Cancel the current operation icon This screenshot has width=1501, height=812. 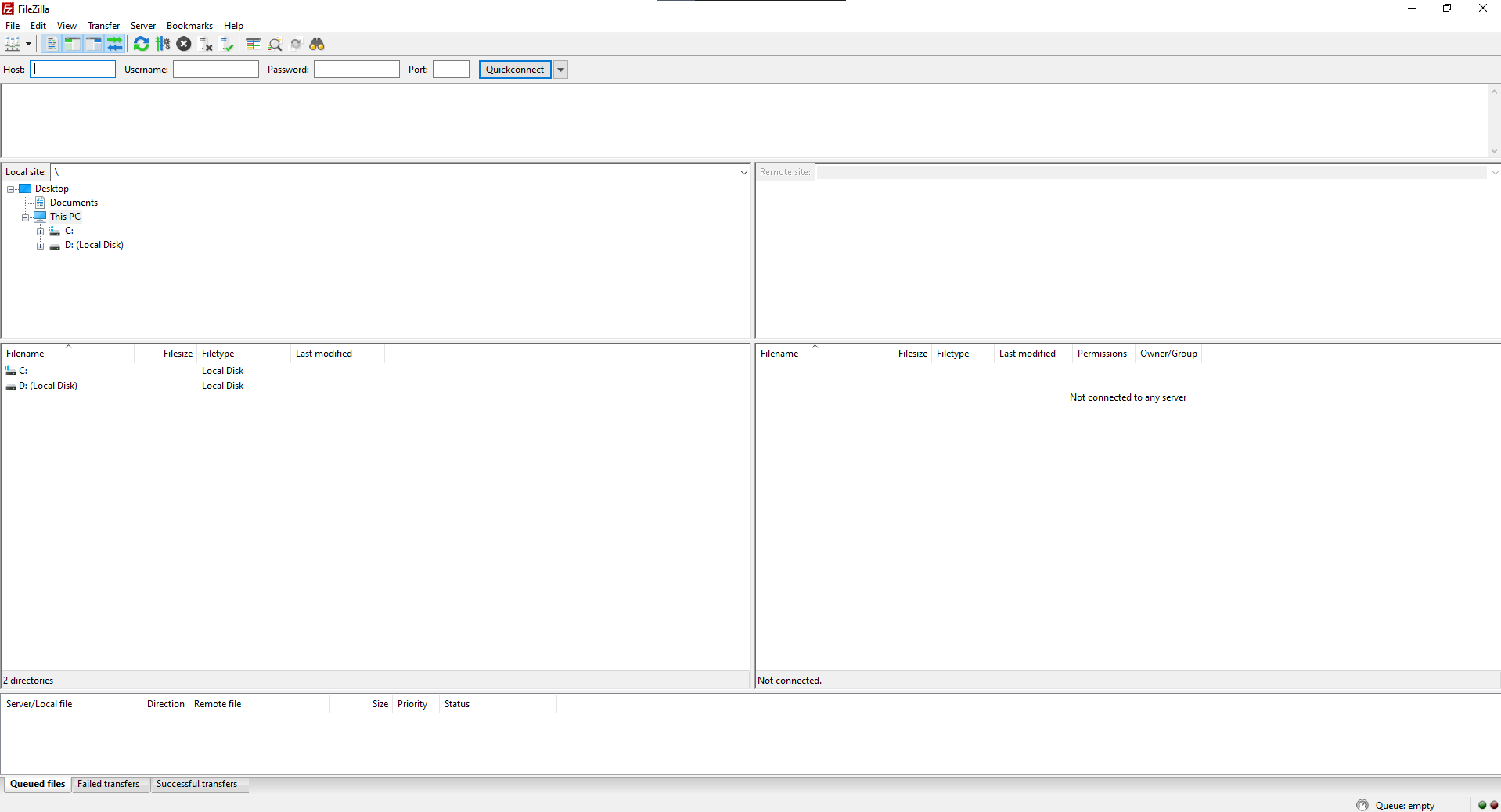184,44
